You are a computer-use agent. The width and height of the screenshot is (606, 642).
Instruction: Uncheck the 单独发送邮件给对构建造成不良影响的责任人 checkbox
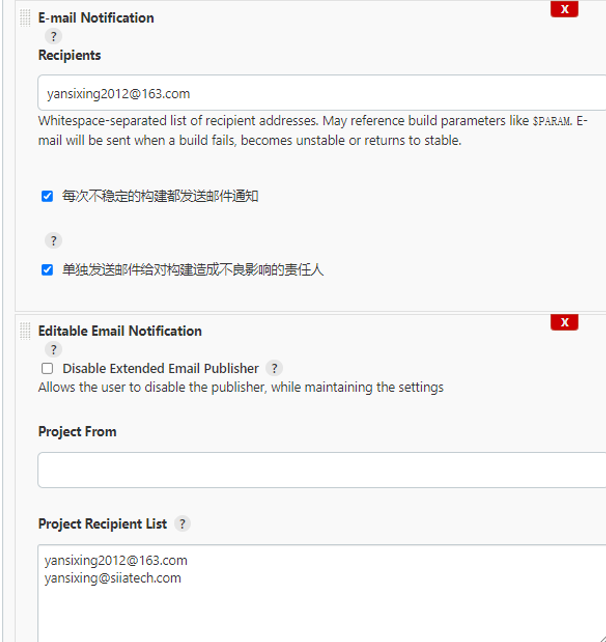click(47, 269)
